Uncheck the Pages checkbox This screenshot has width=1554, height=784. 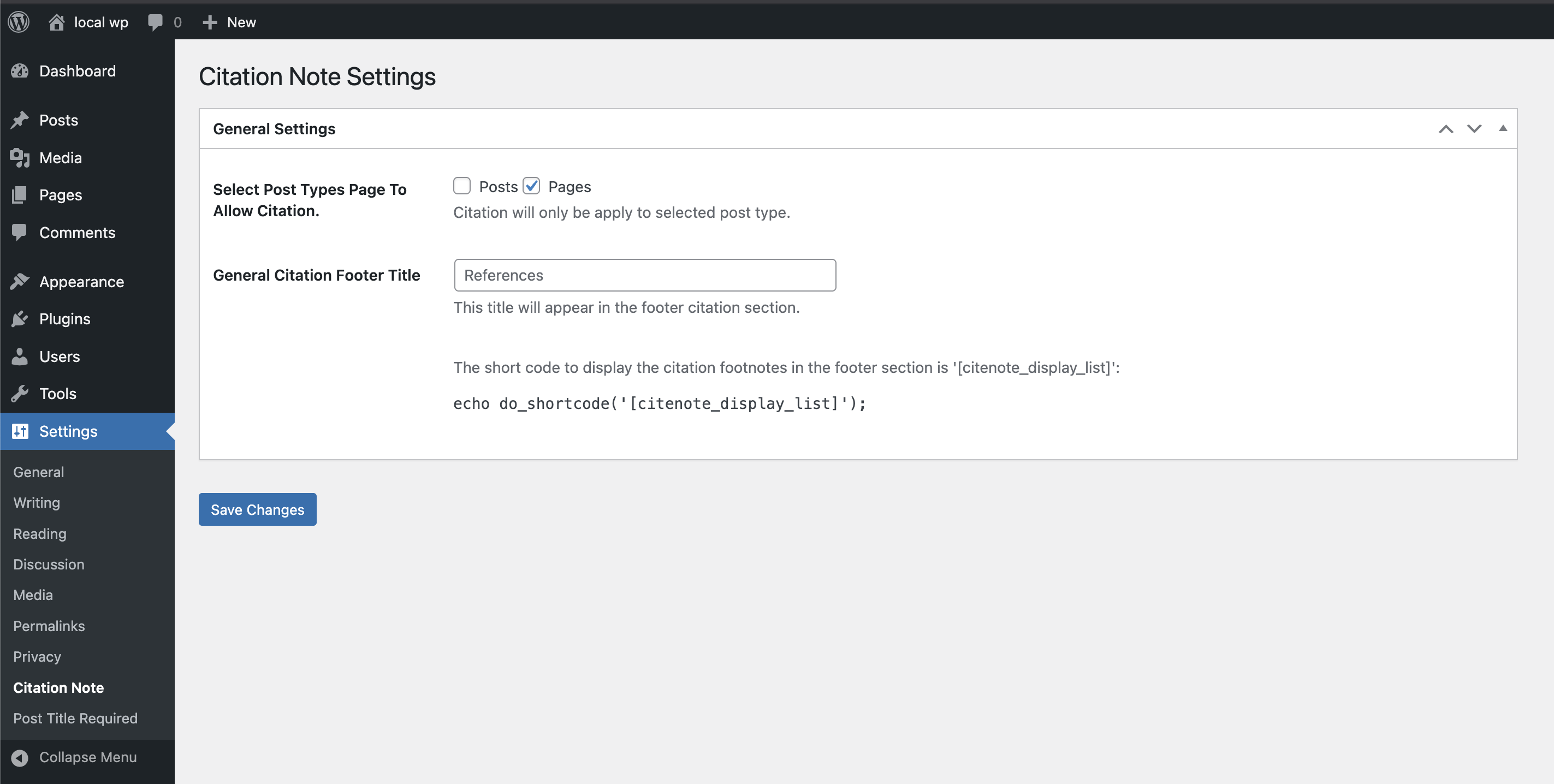click(x=531, y=186)
